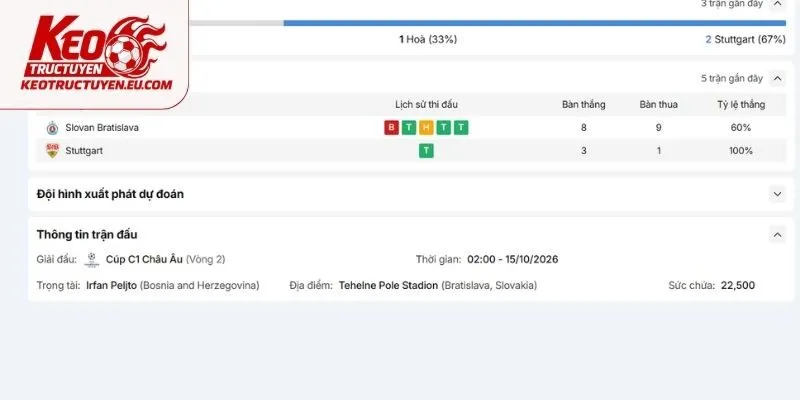
Task: Click the match time '02:00 - 15/10/2026'
Action: (x=513, y=259)
